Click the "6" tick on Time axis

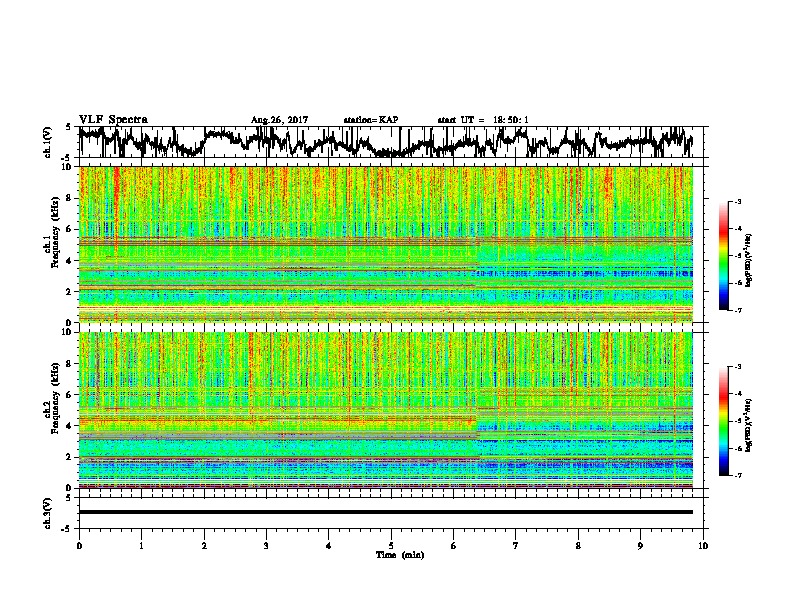point(453,546)
